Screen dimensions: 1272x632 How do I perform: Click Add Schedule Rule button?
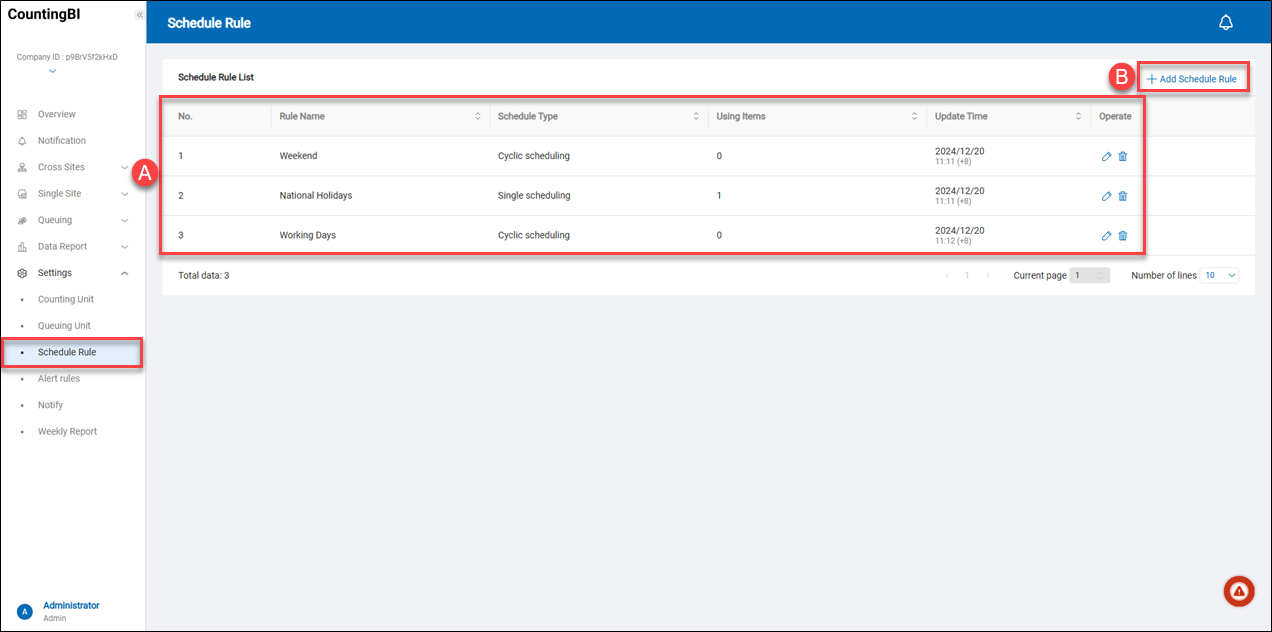(1192, 79)
